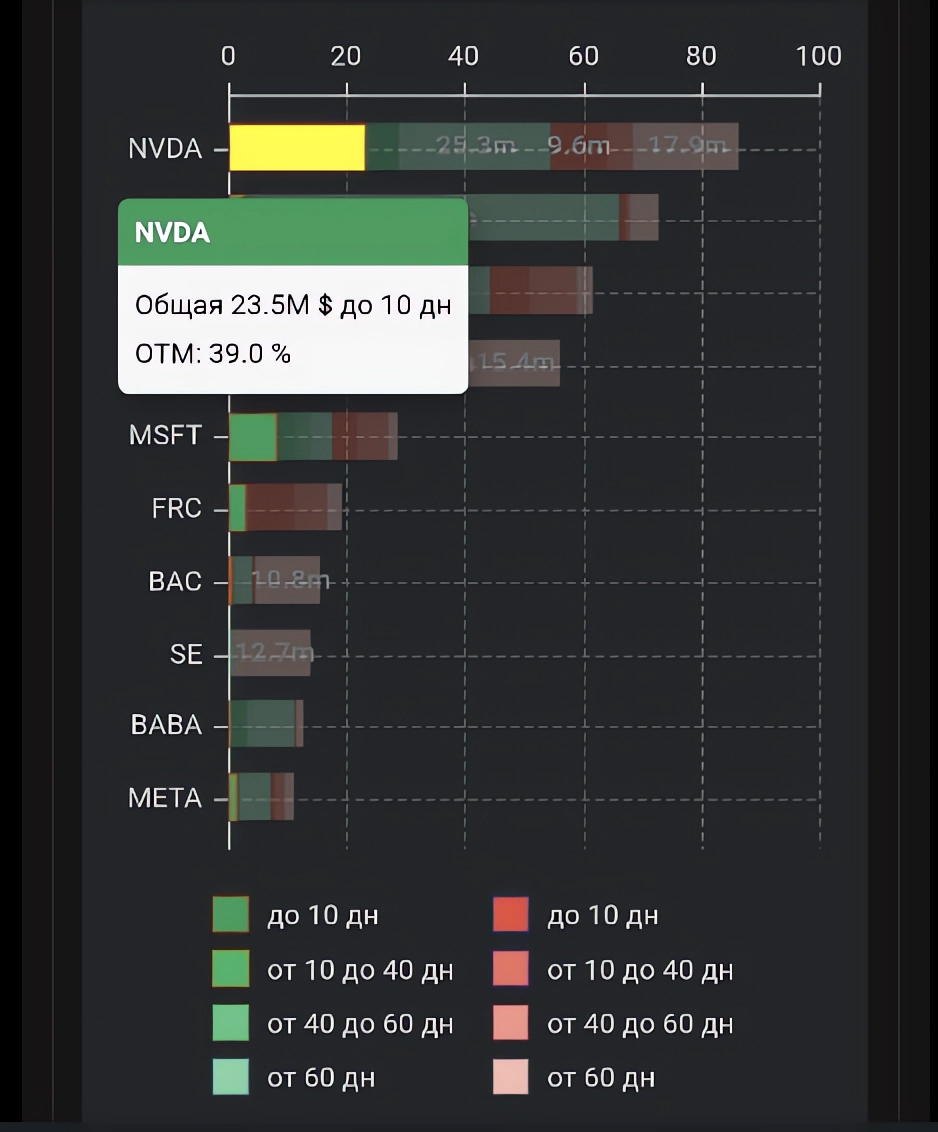Toggle the red 'от 40 до 60 дн' legend swatch
Screen dimensions: 938x1132
[x=510, y=1023]
